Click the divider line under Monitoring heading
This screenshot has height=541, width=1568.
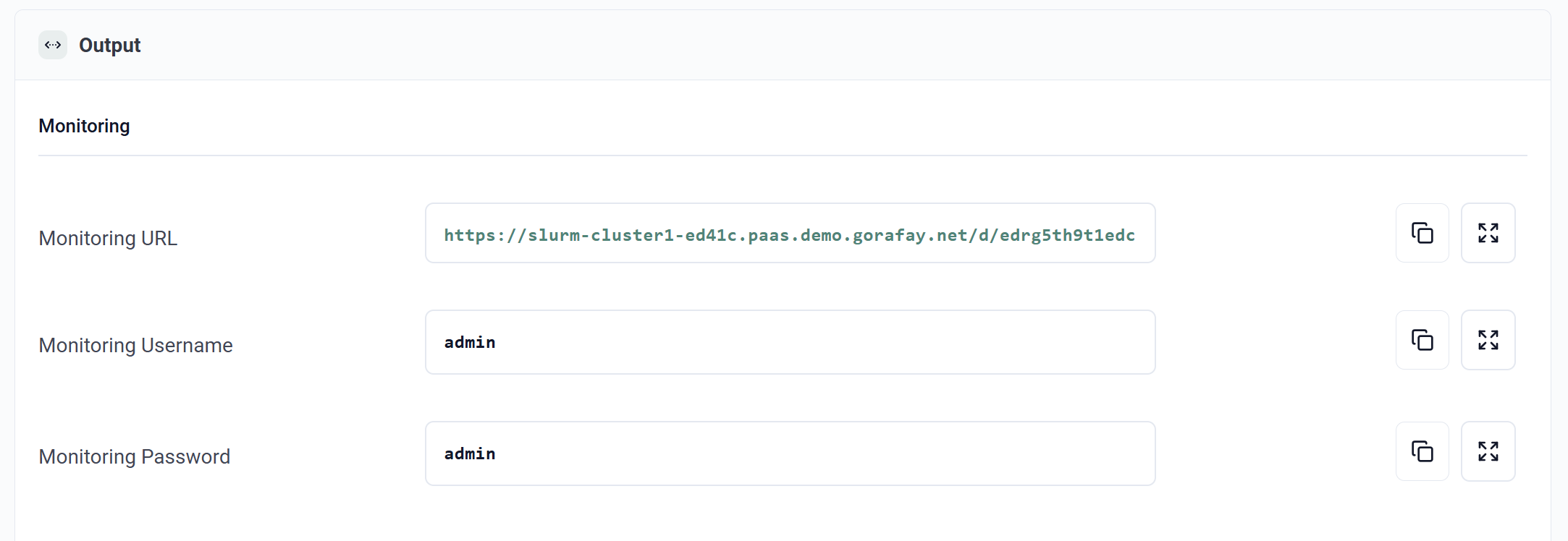tap(782, 156)
